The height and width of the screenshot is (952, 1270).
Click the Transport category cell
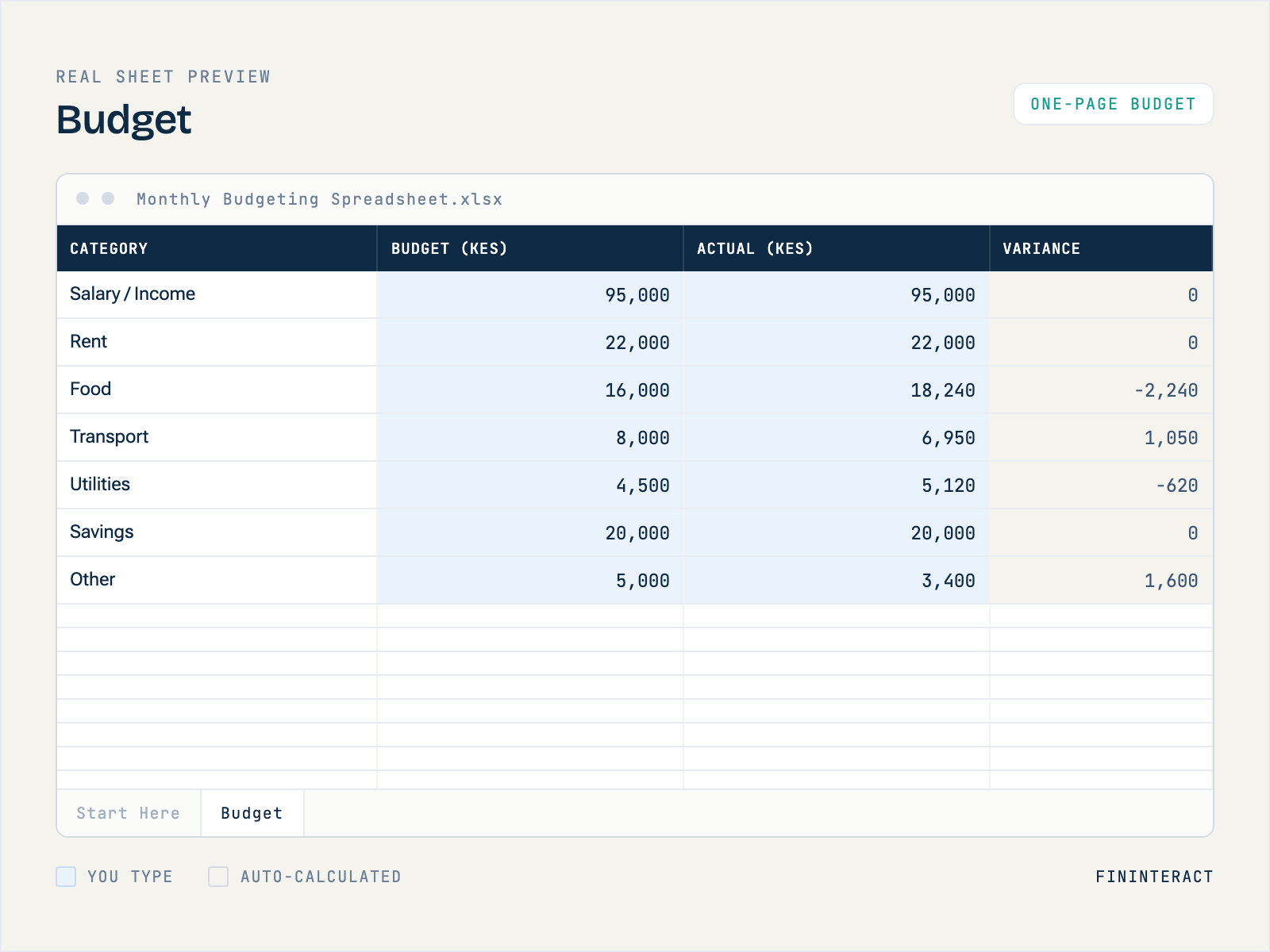click(x=217, y=438)
